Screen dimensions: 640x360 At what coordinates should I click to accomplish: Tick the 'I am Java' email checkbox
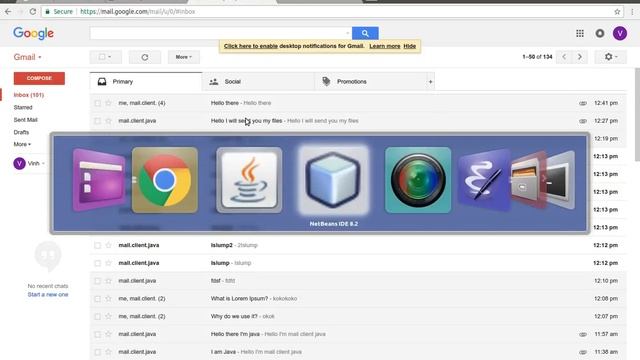(x=98, y=352)
